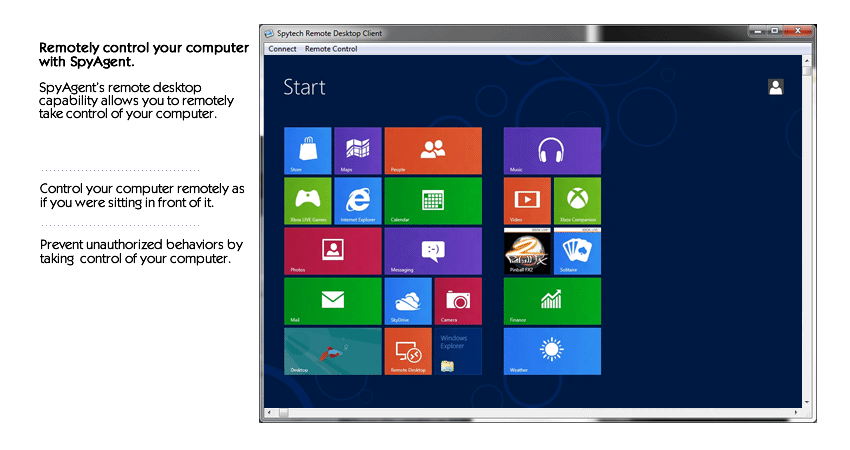Click the vertical scrollbar down arrow
The height and width of the screenshot is (450, 850).
click(x=807, y=400)
